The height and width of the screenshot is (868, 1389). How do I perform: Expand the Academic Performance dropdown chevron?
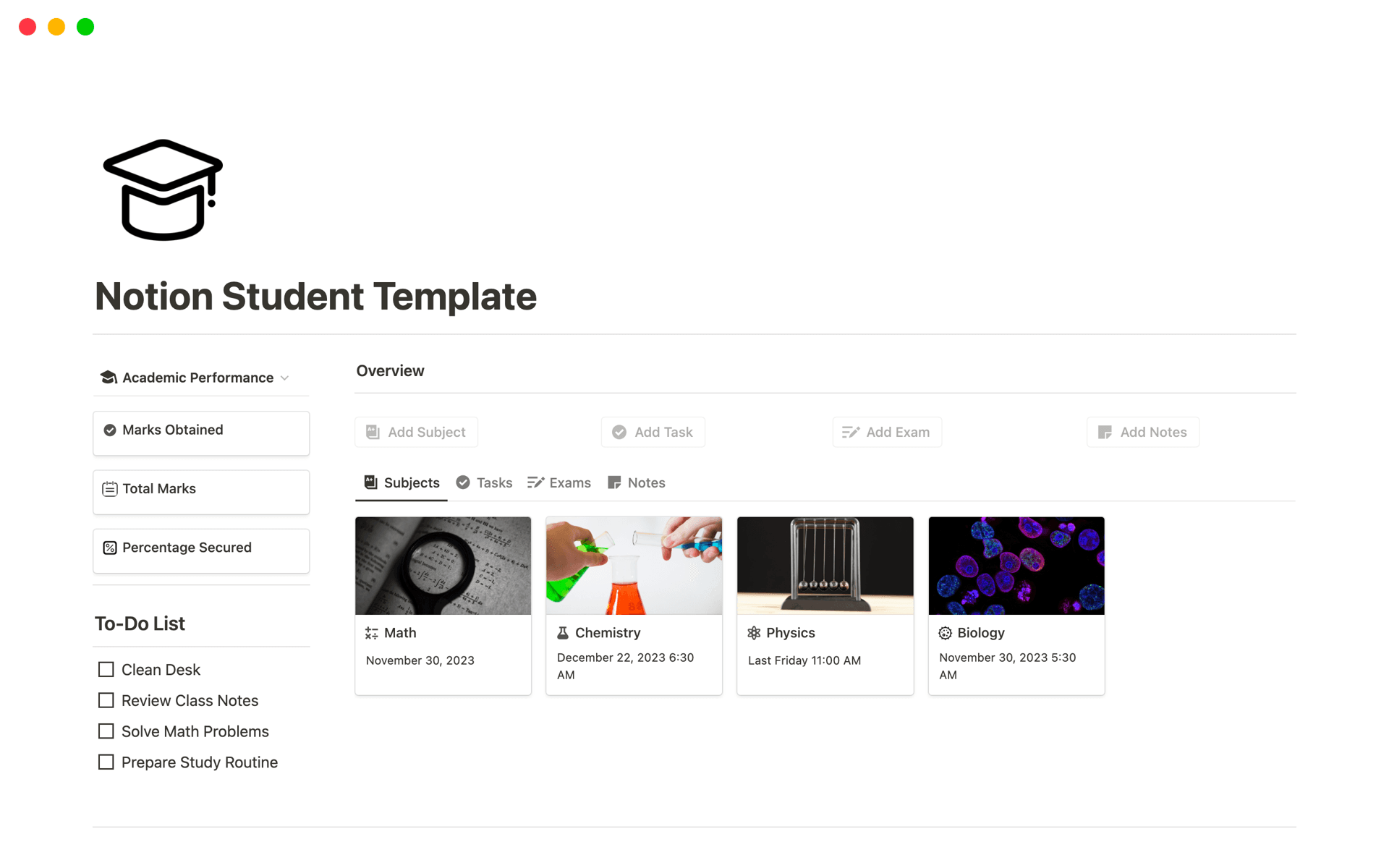[x=285, y=378]
